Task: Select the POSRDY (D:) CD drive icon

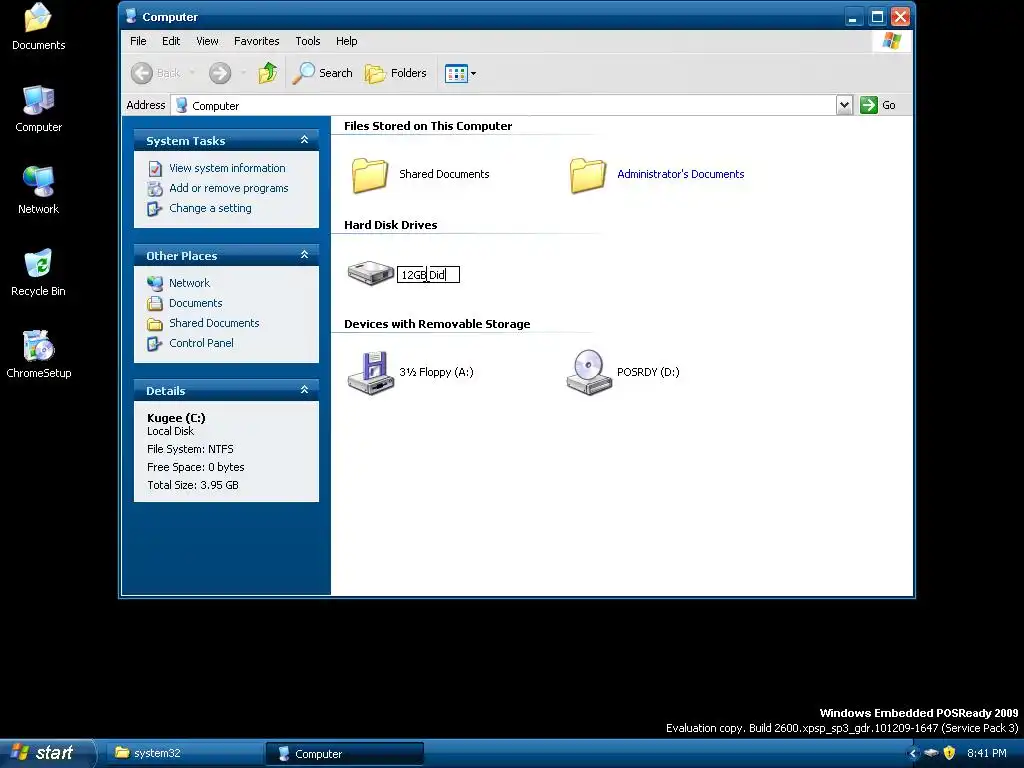Action: coord(589,372)
